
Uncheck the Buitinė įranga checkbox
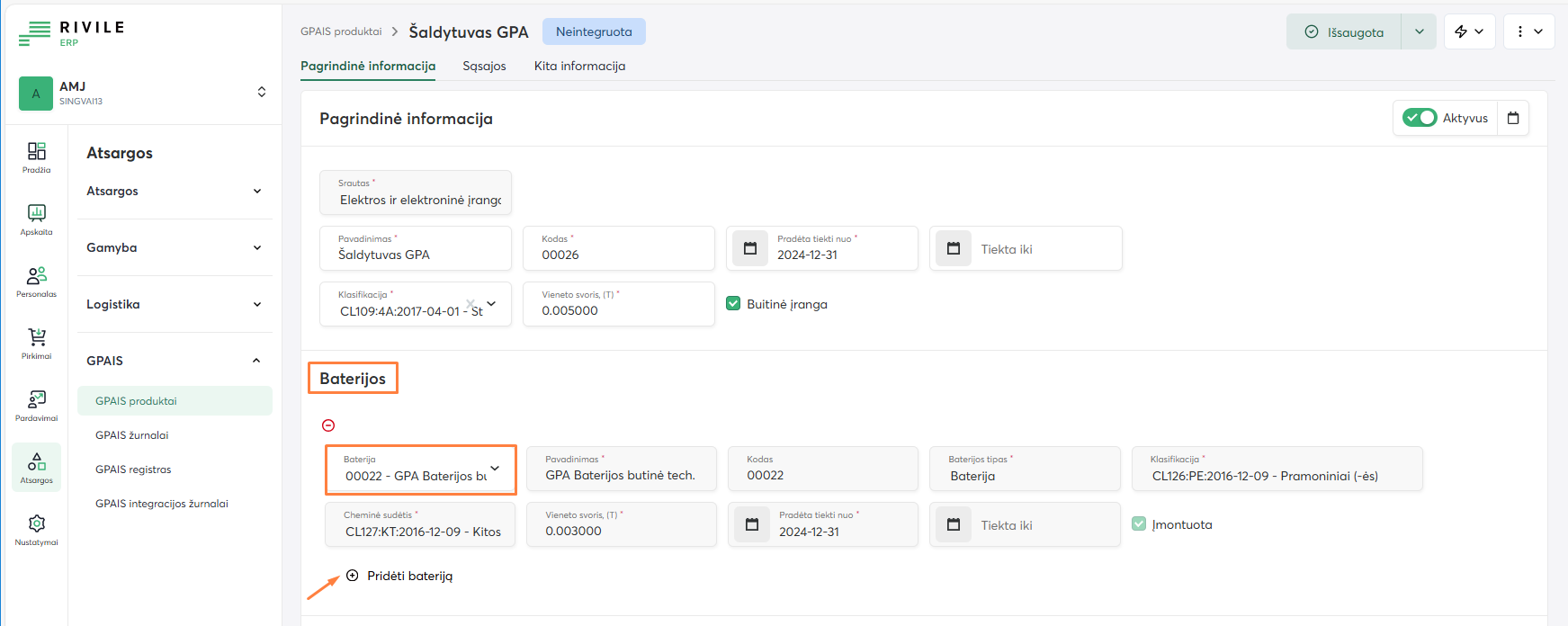(733, 304)
